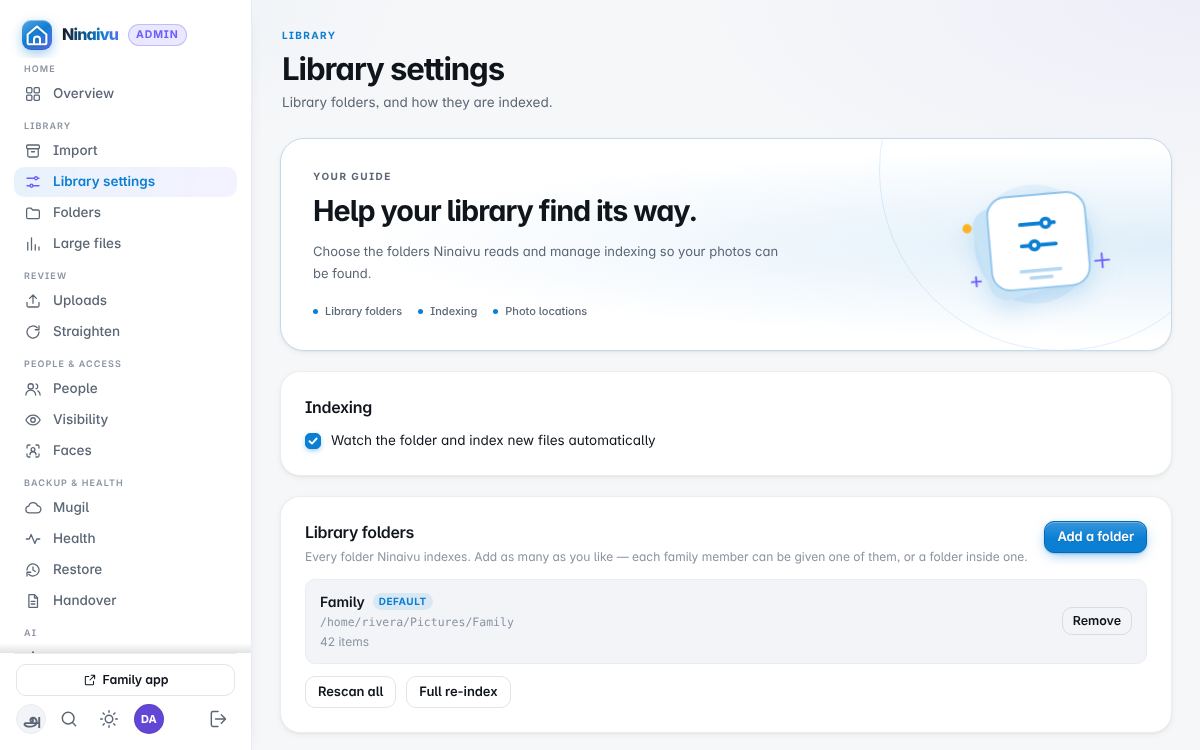Open the Restore page in sidebar

click(x=125, y=569)
